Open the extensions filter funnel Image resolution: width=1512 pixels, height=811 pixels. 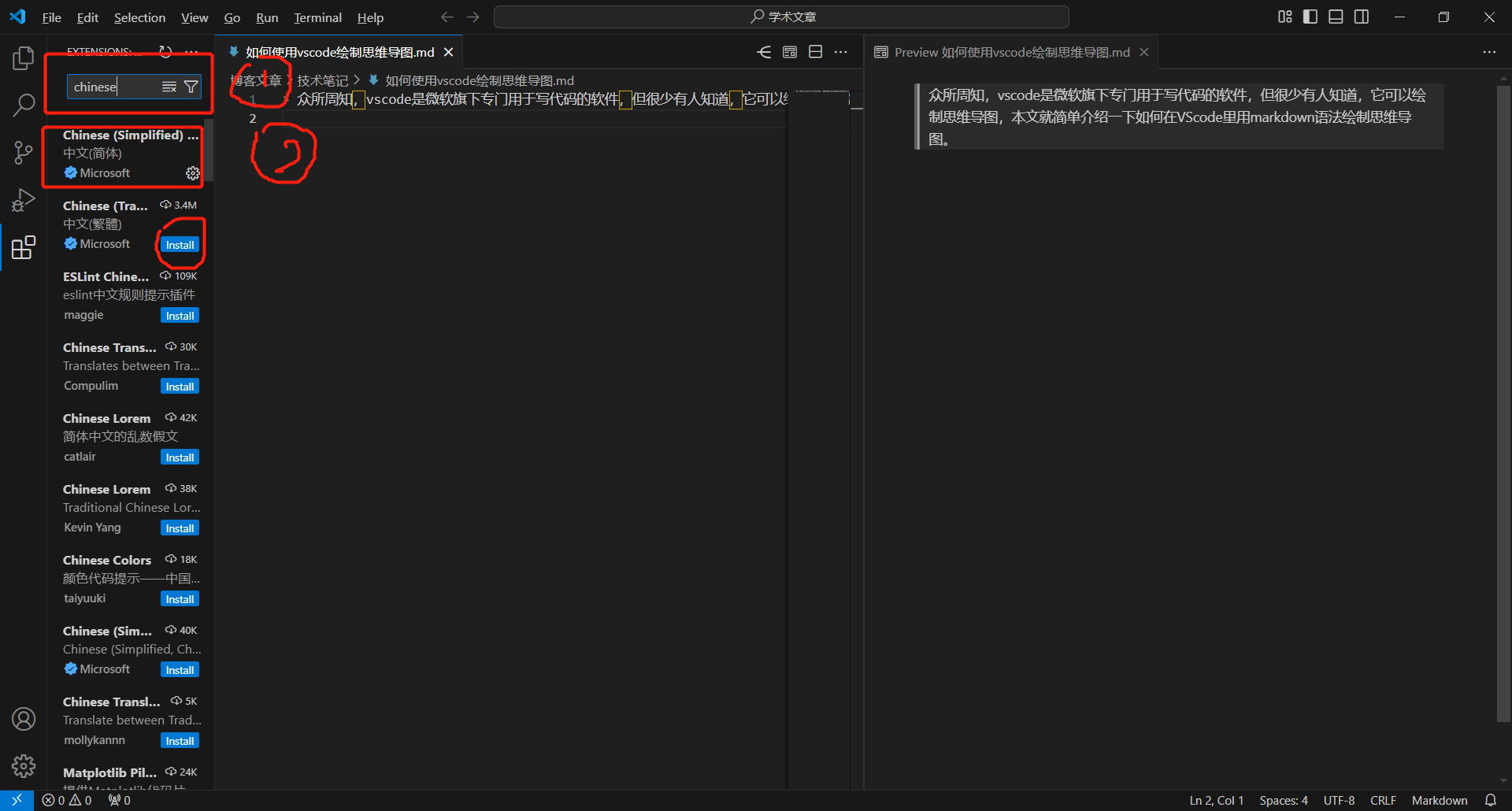(191, 87)
